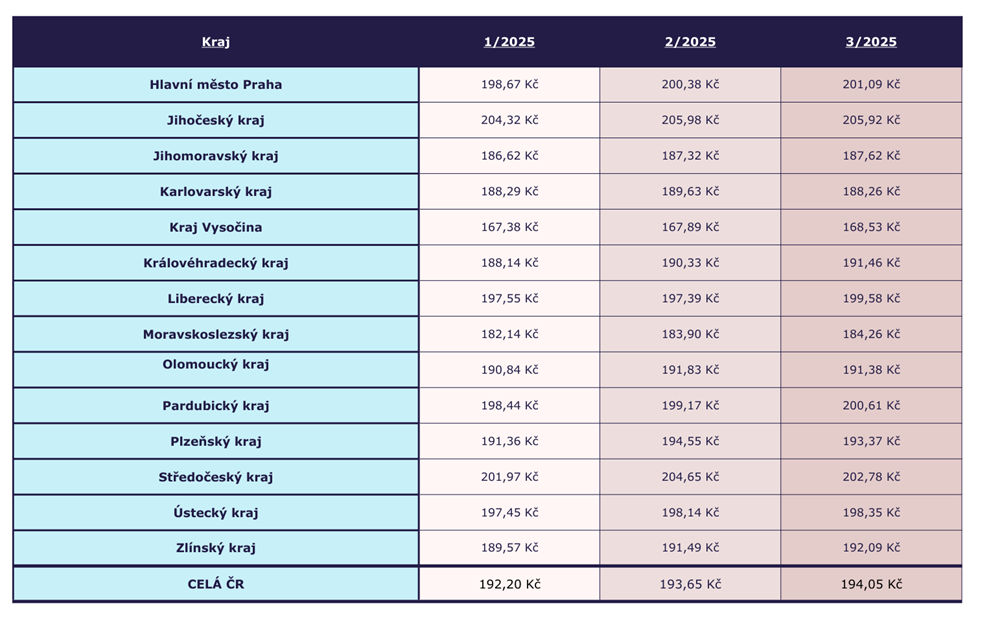Select the Jihomoravský kraj row label
Image resolution: width=1002 pixels, height=619 pixels.
click(x=216, y=156)
